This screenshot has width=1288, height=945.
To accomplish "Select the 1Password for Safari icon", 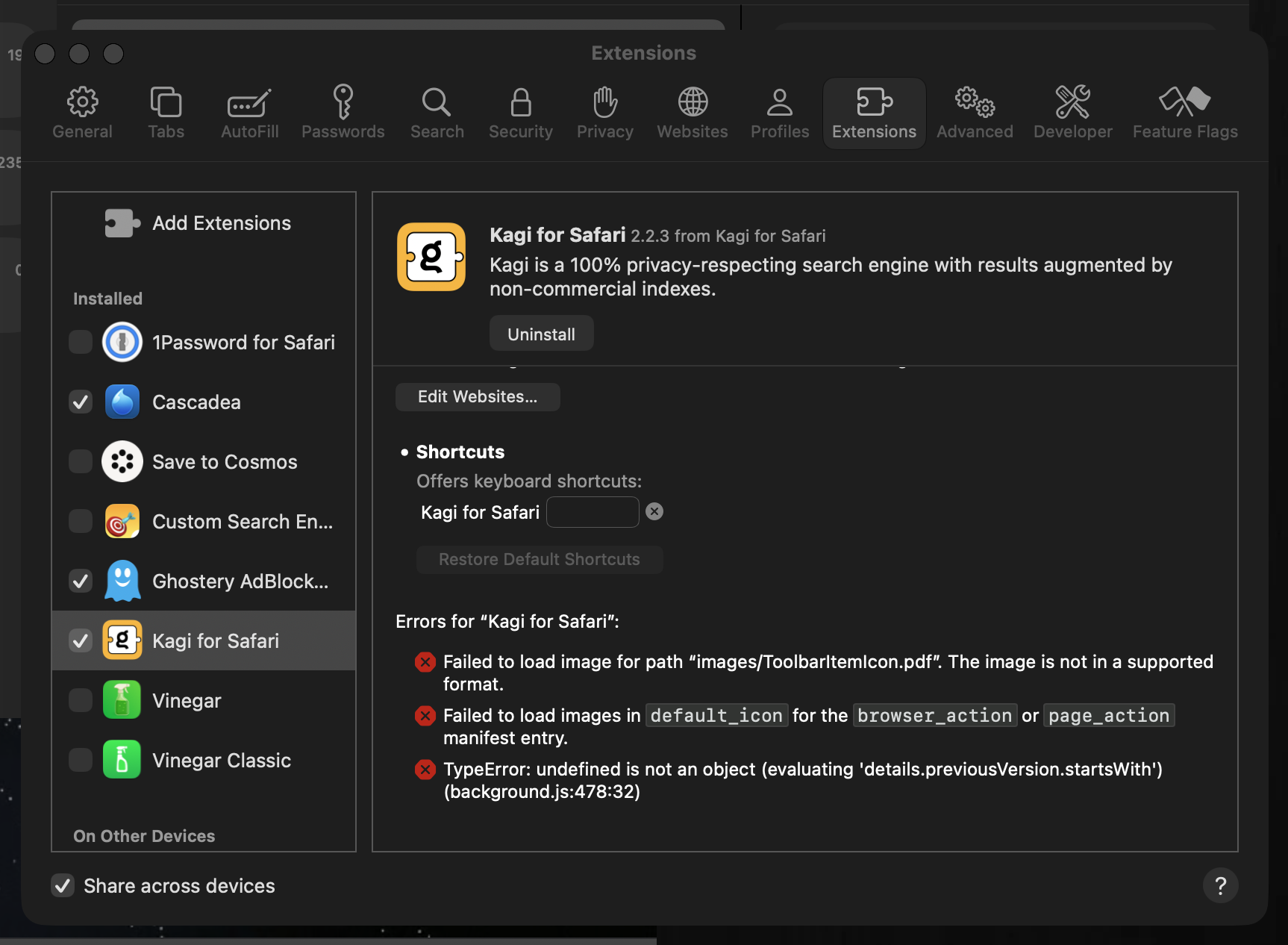I will tap(122, 342).
